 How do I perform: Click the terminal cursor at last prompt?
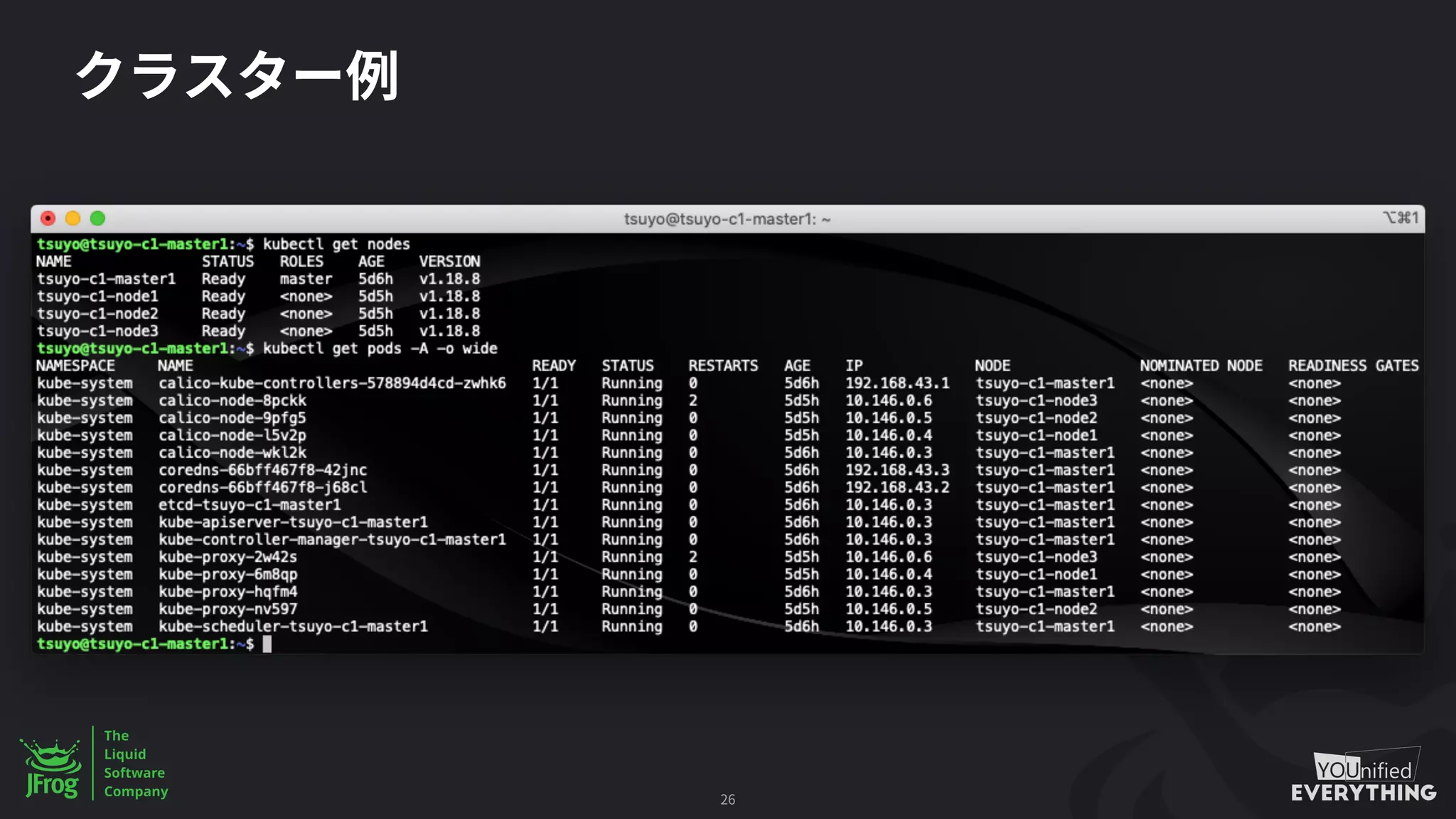pyautogui.click(x=267, y=644)
